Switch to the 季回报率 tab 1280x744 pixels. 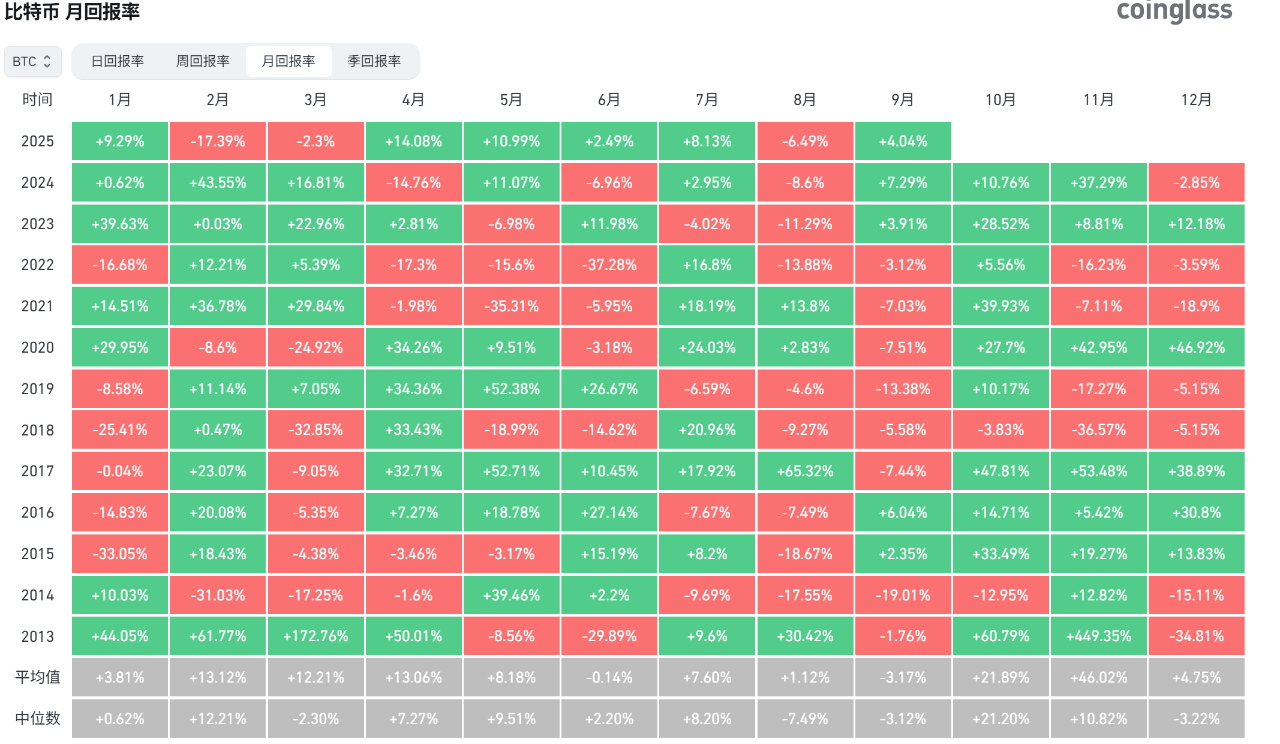point(374,61)
